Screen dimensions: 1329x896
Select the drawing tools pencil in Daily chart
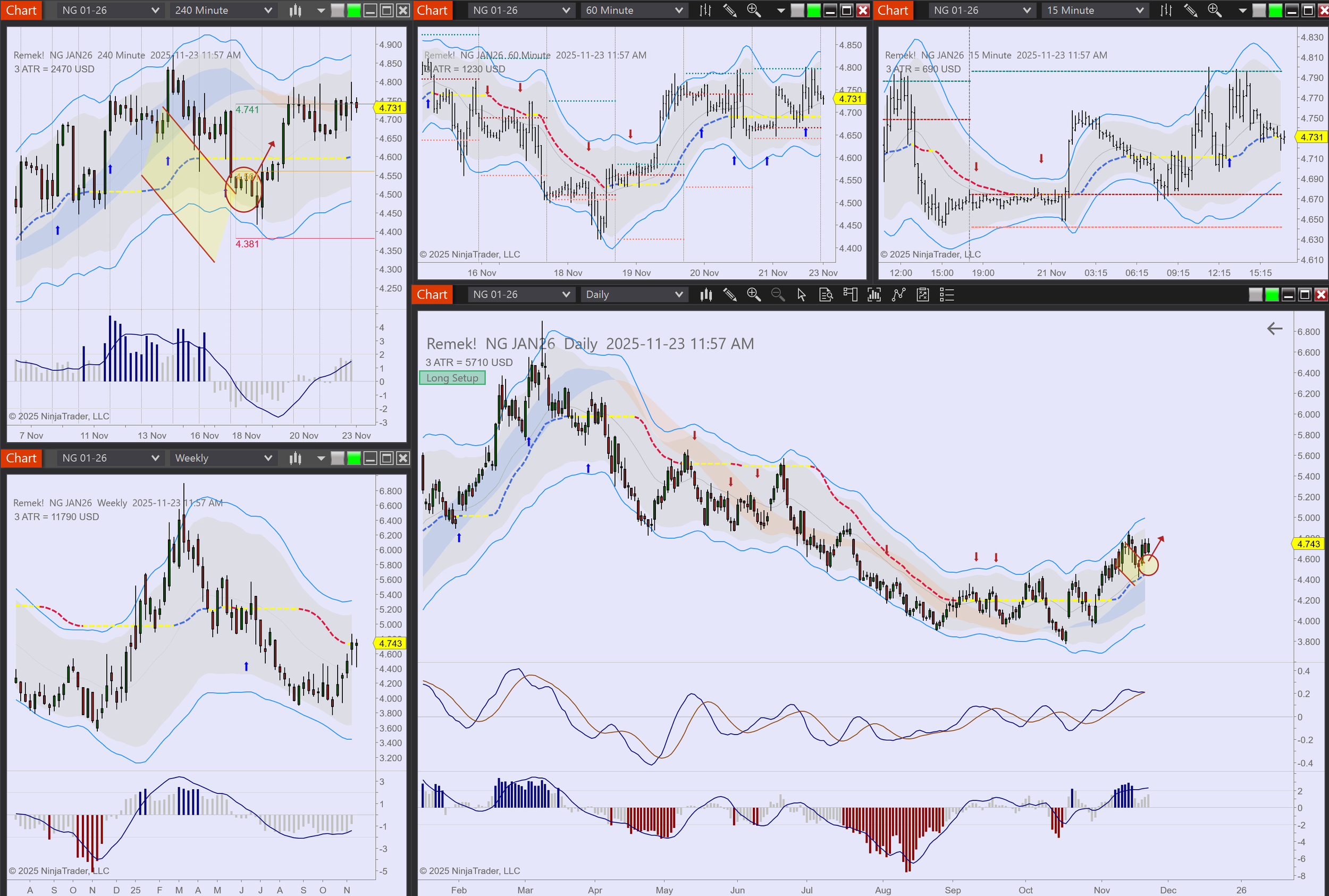[729, 295]
